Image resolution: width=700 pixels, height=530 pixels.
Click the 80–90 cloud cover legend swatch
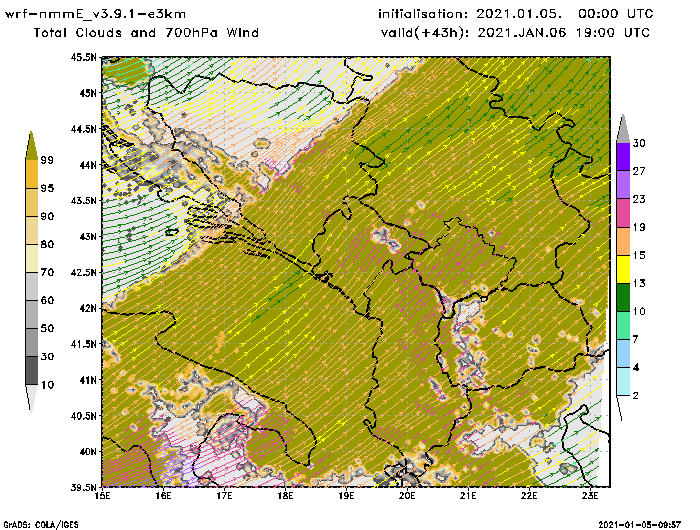point(31,230)
